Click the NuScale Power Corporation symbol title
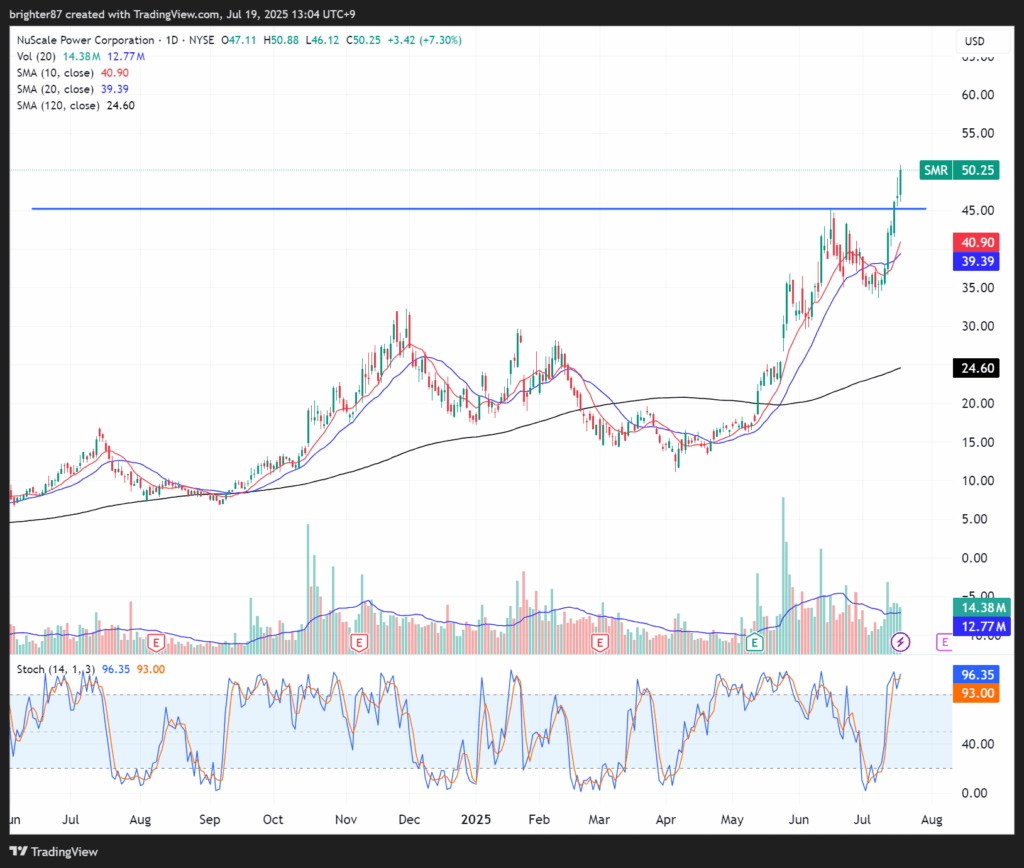The width and height of the screenshot is (1024, 868). [x=86, y=40]
